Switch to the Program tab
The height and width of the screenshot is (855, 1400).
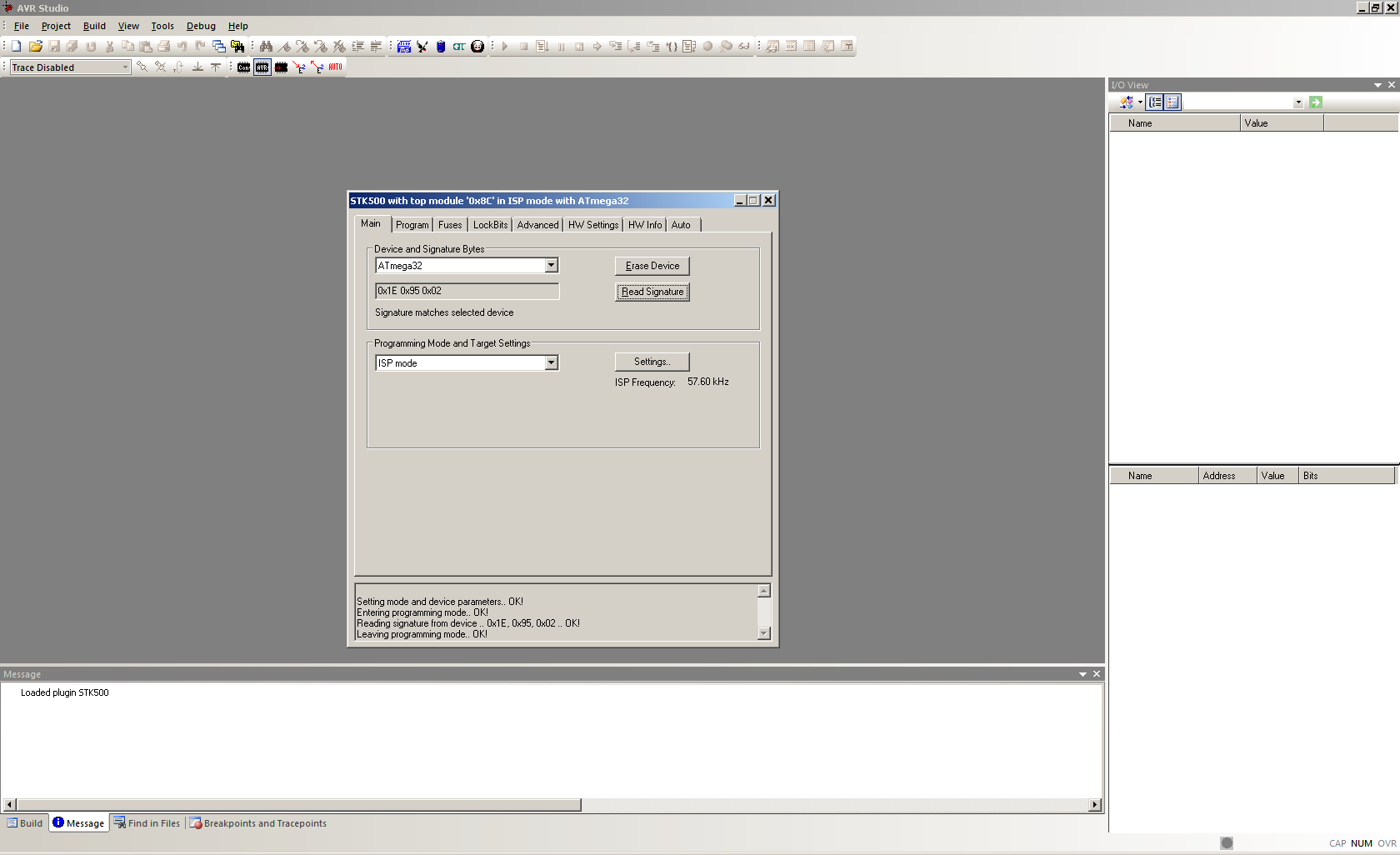tap(412, 225)
